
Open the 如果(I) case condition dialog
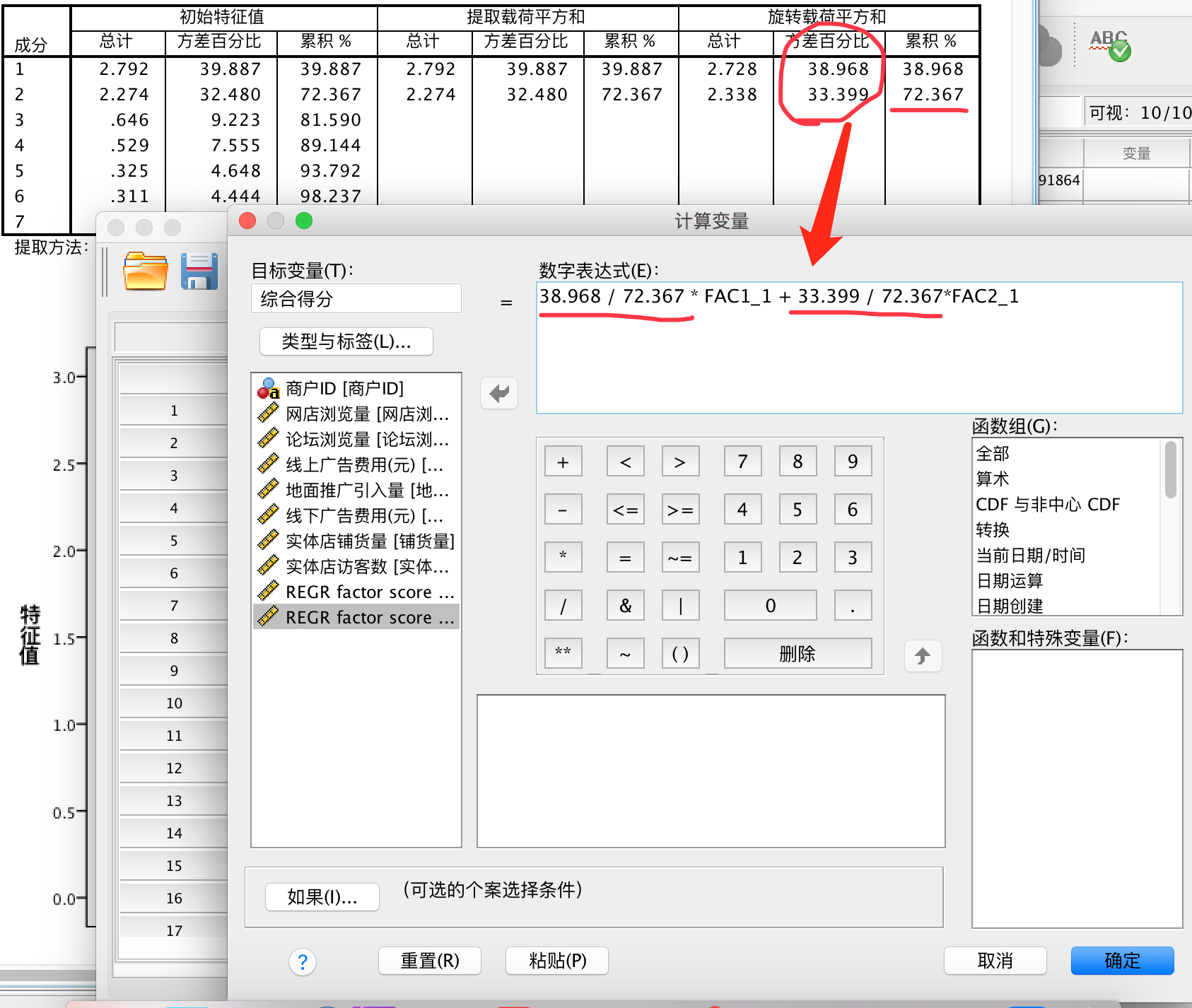click(x=322, y=897)
